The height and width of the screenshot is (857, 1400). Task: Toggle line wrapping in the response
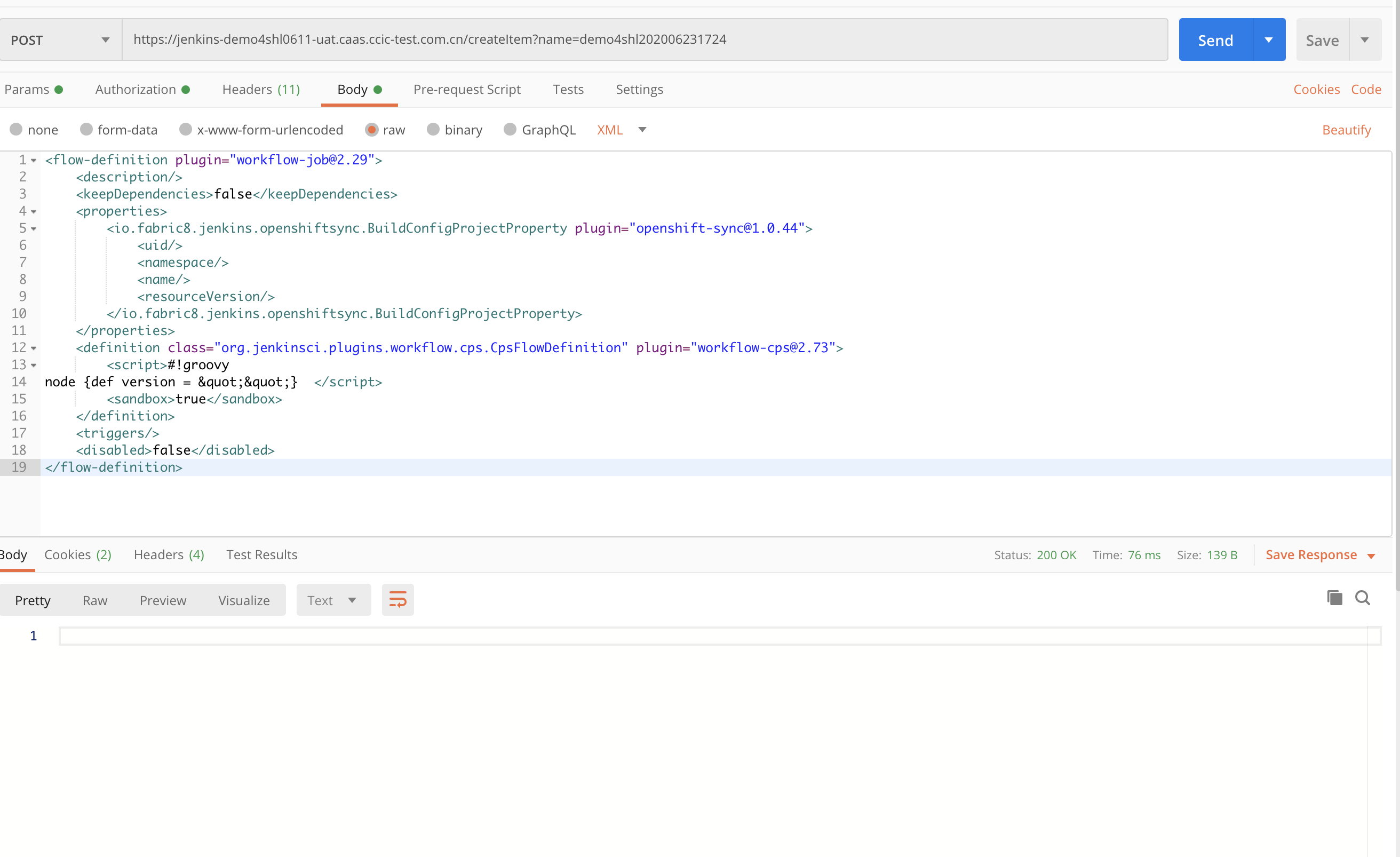coord(397,599)
